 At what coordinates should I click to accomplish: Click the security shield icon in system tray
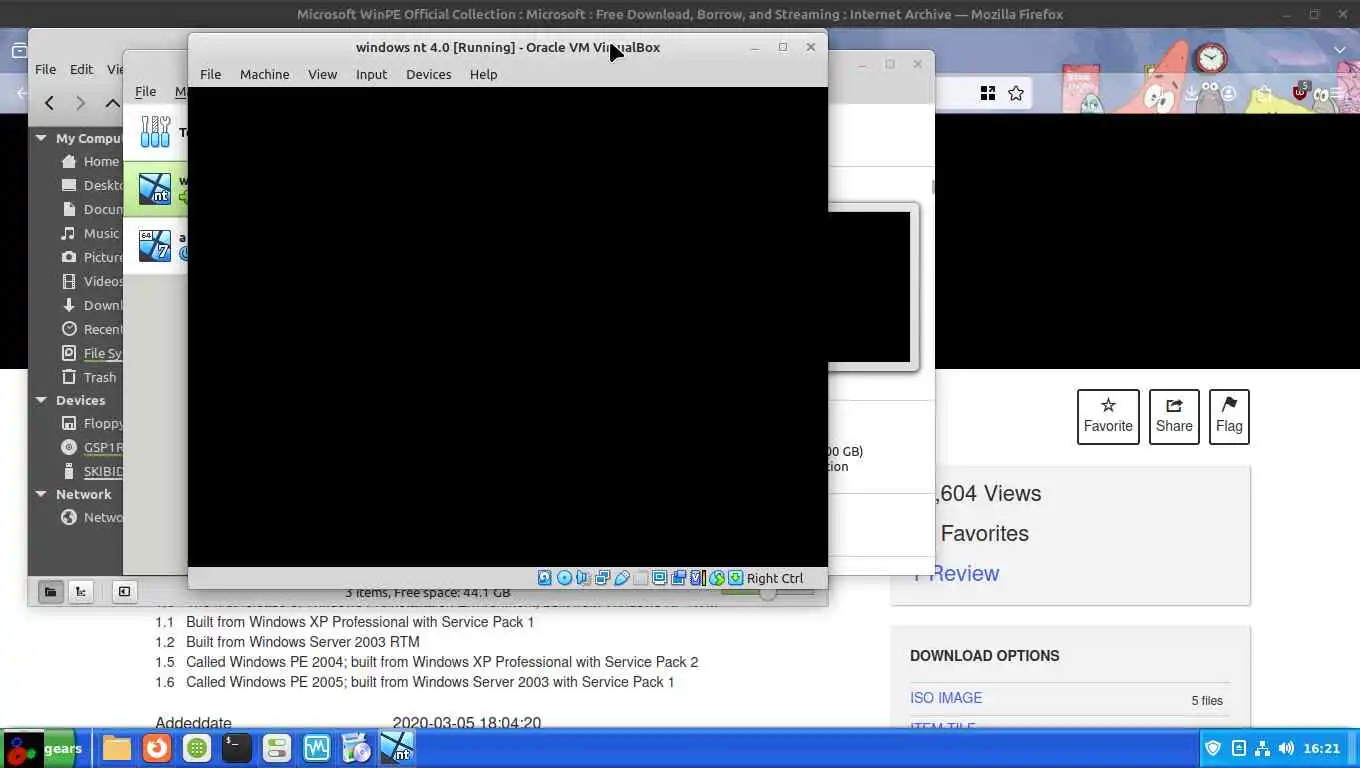[1213, 748]
